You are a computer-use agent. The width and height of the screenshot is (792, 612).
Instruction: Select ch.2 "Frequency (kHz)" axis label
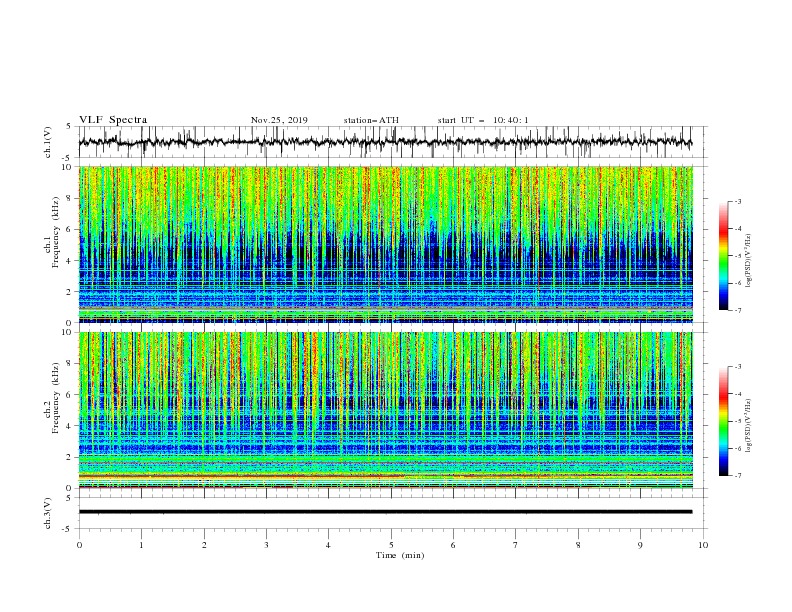tap(56, 398)
